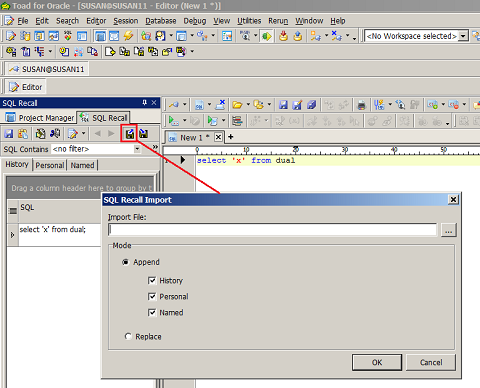480x388 pixels.
Task: Select the Append radio button
Action: (x=125, y=262)
